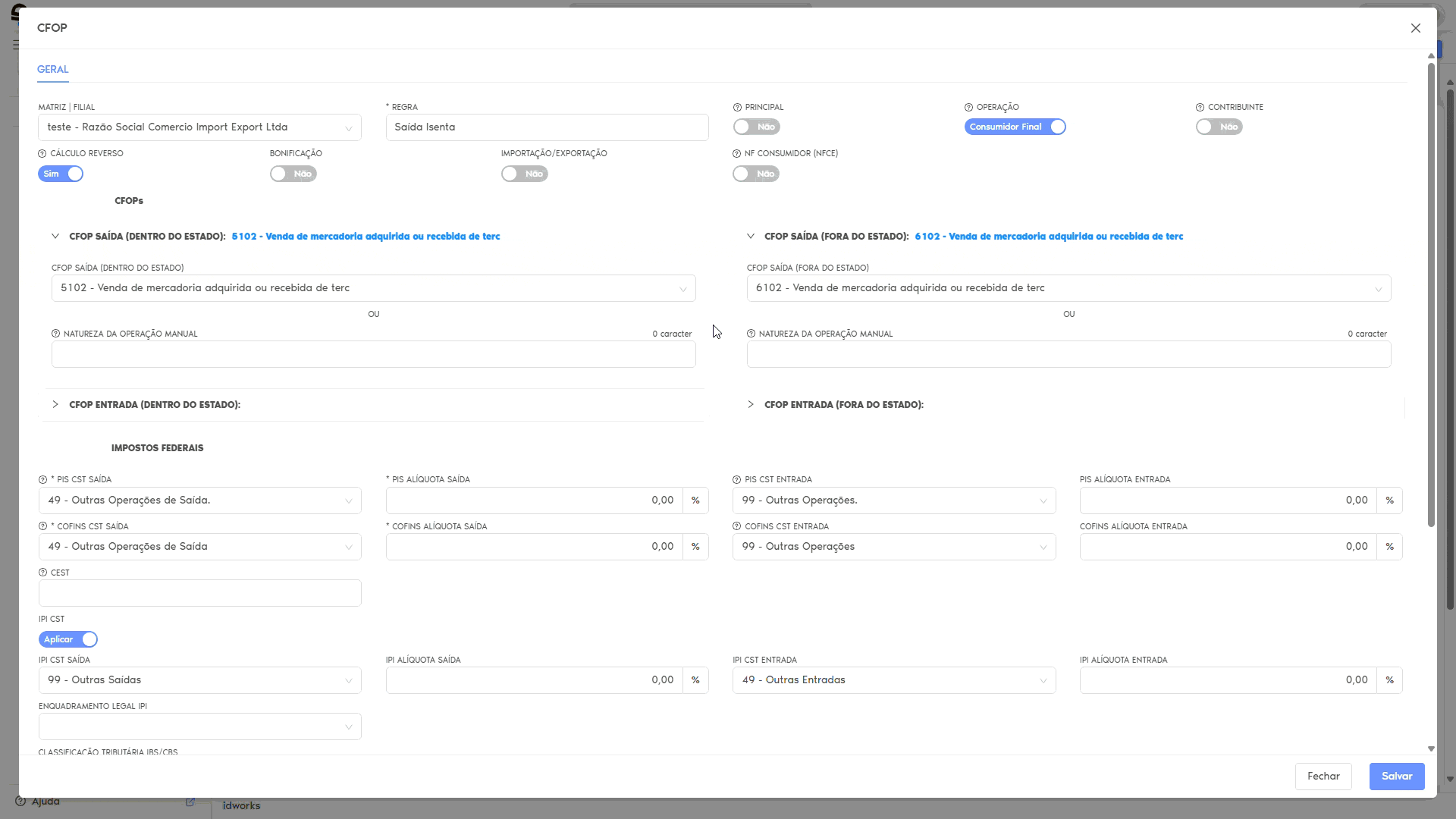Click COFINS ALÍQUOTA ENTRADA input
This screenshot has height=819, width=1456.
click(1228, 547)
